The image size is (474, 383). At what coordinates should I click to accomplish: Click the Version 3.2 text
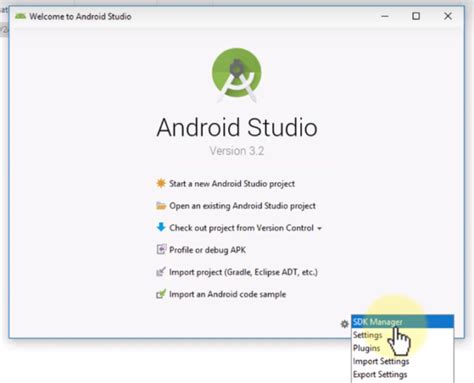[237, 151]
